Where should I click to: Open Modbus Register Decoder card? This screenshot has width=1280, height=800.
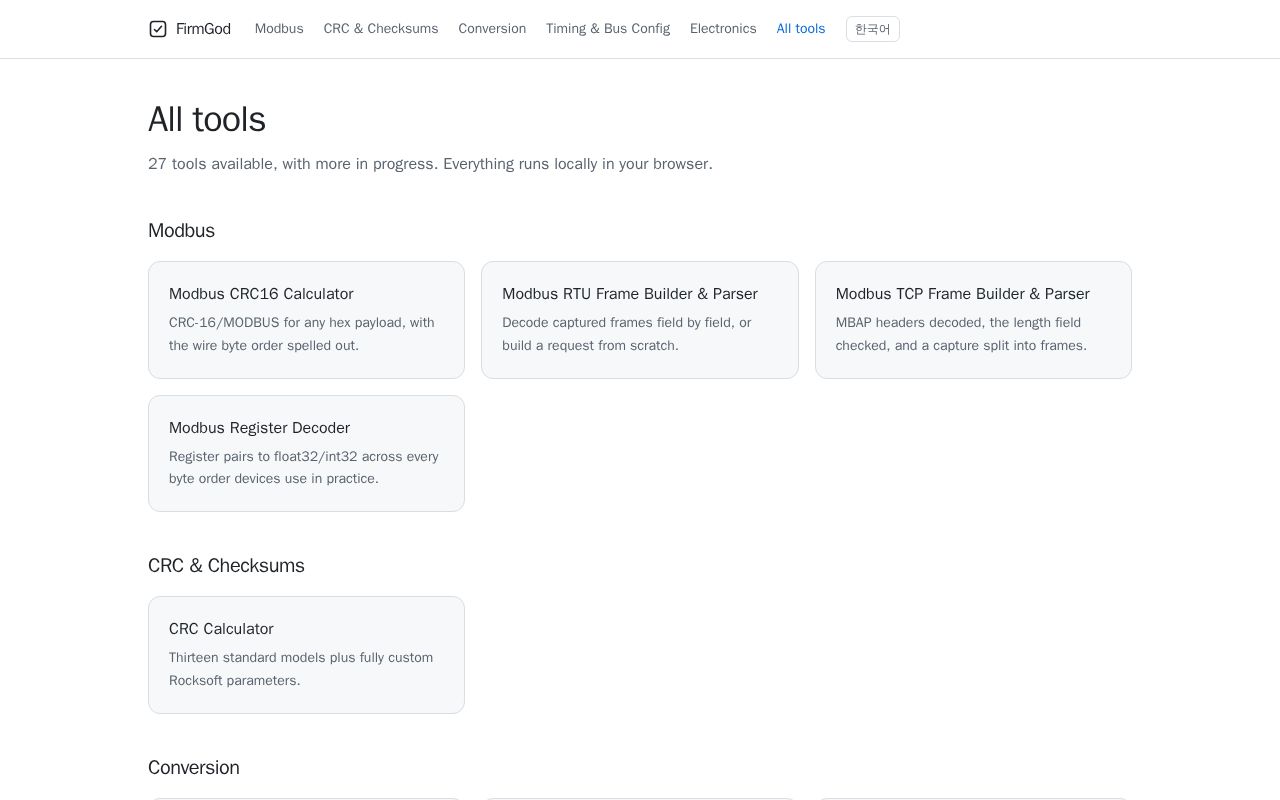(x=306, y=454)
